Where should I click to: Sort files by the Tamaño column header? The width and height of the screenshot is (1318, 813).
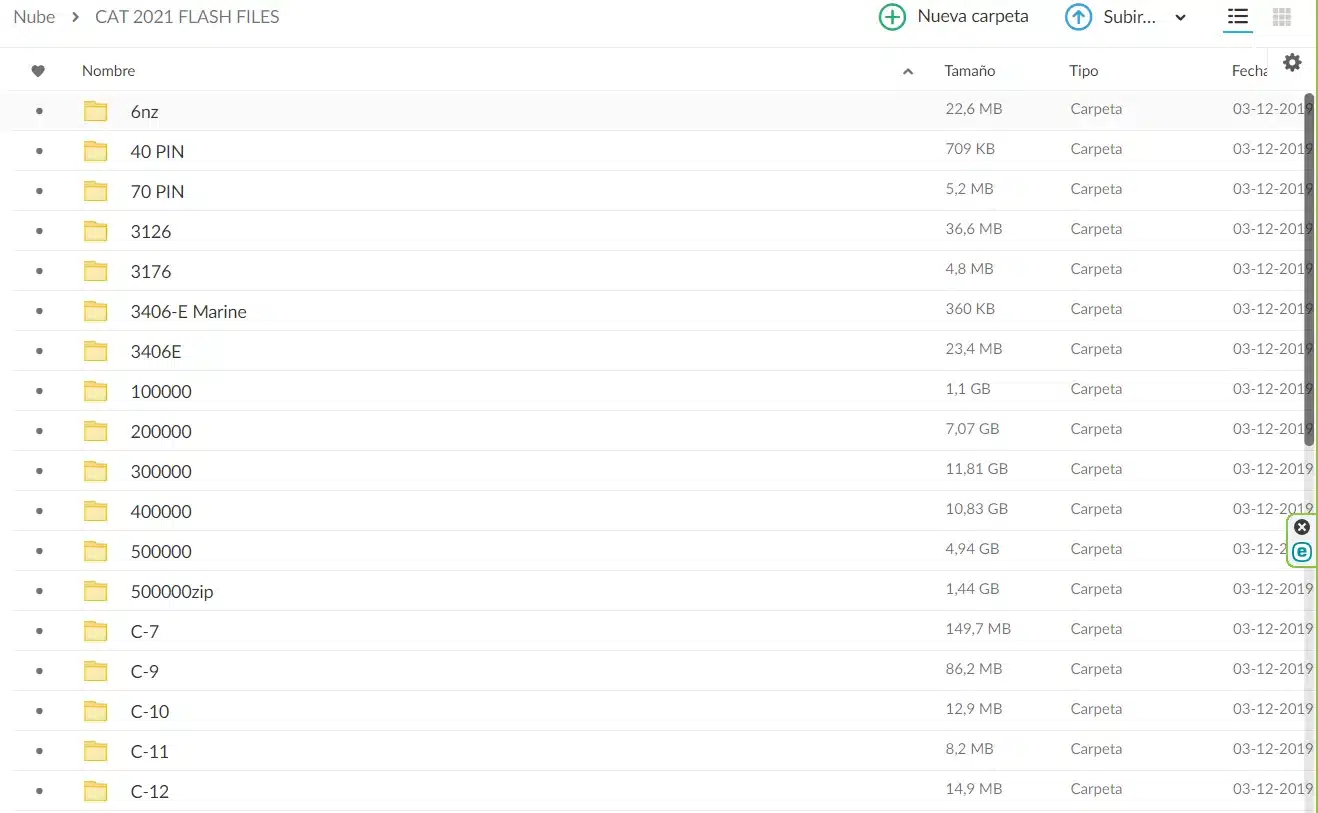pyautogui.click(x=969, y=70)
